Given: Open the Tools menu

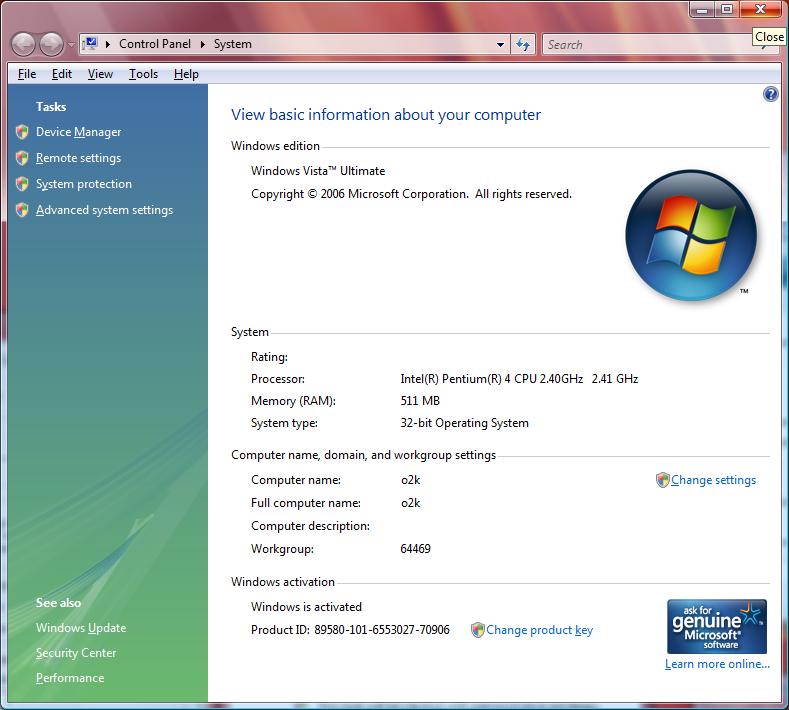Looking at the screenshot, I should (x=143, y=74).
